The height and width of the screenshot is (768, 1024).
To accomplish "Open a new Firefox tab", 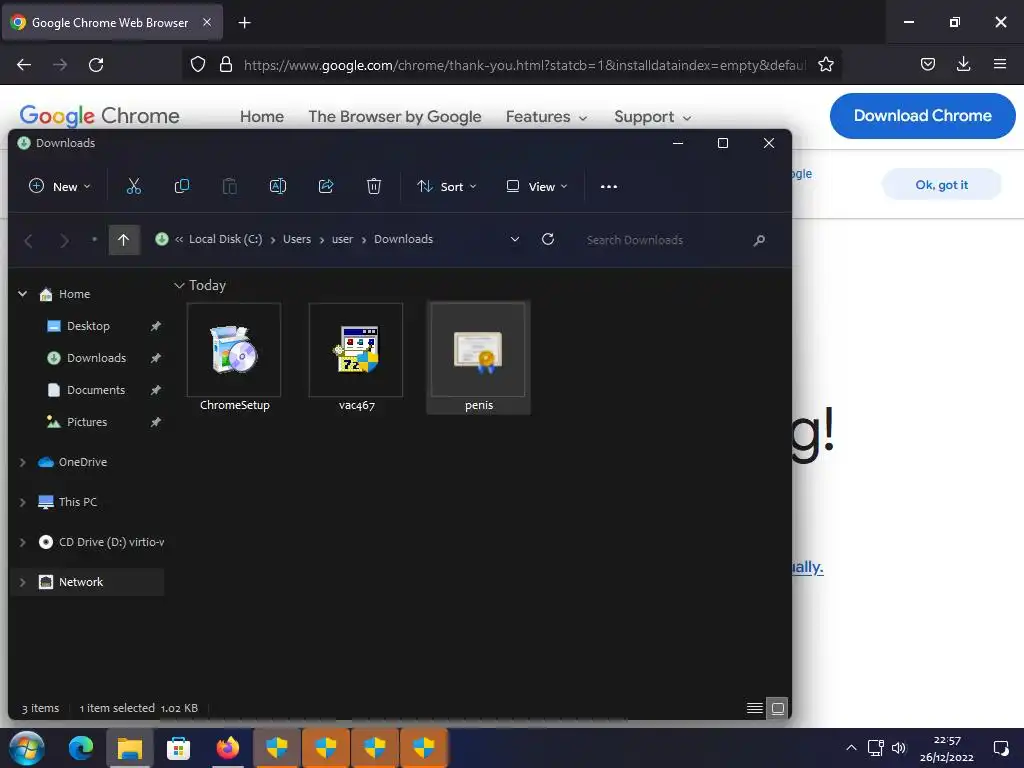I will pos(244,23).
